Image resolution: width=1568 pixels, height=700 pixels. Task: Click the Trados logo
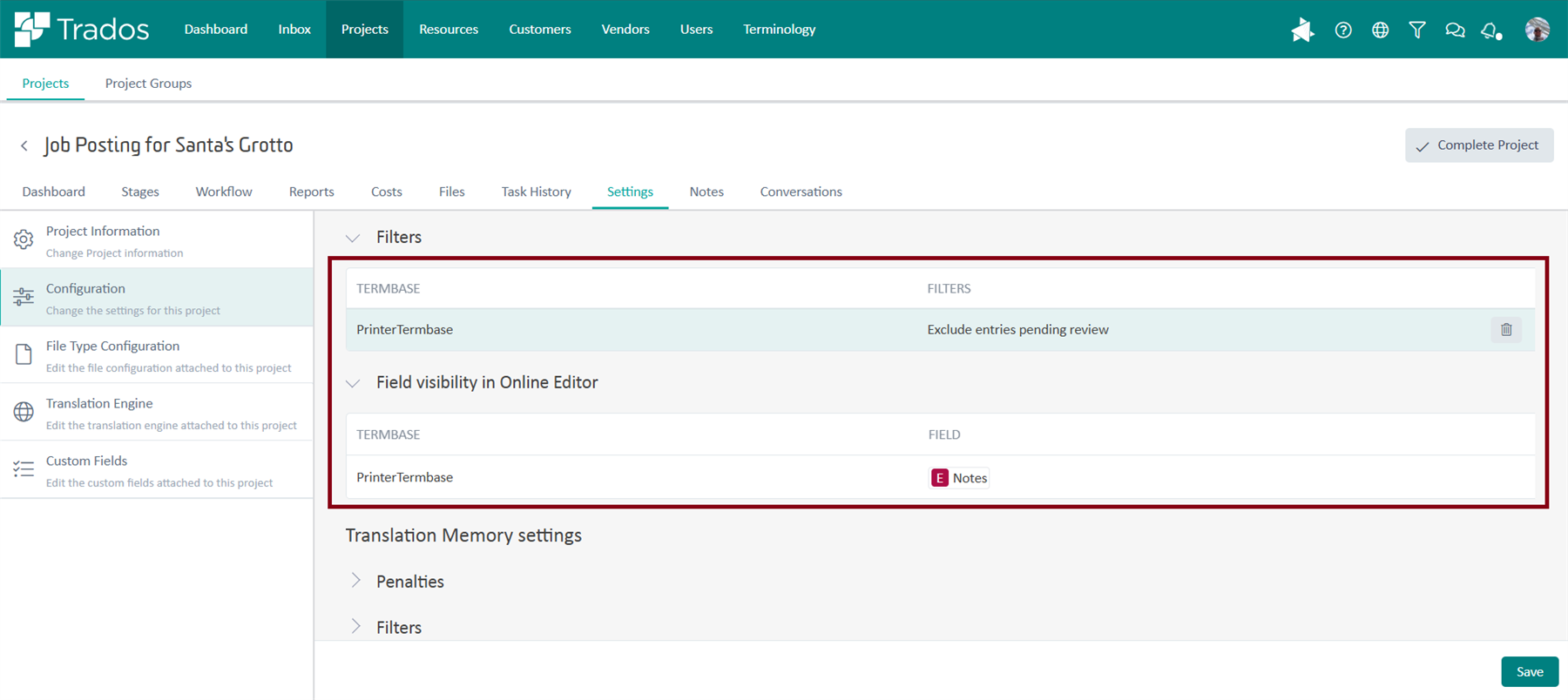pos(82,29)
